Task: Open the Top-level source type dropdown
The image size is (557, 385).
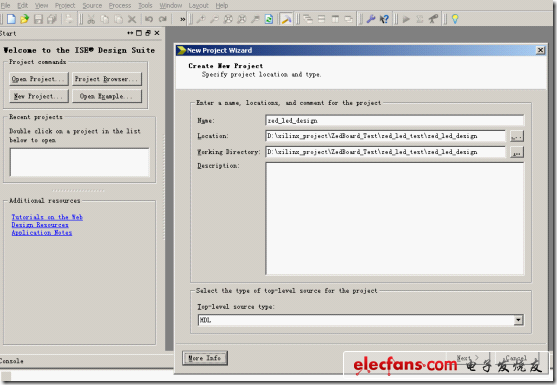Action: (518, 320)
